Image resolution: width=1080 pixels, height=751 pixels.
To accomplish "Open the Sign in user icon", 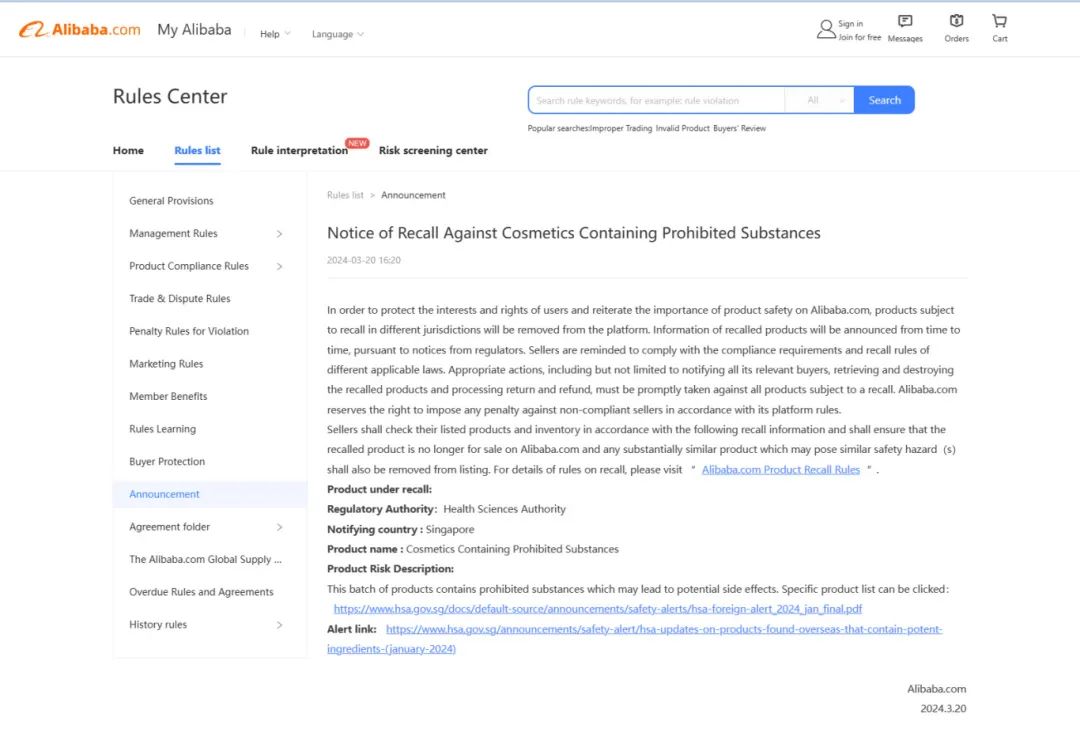I will [x=826, y=29].
